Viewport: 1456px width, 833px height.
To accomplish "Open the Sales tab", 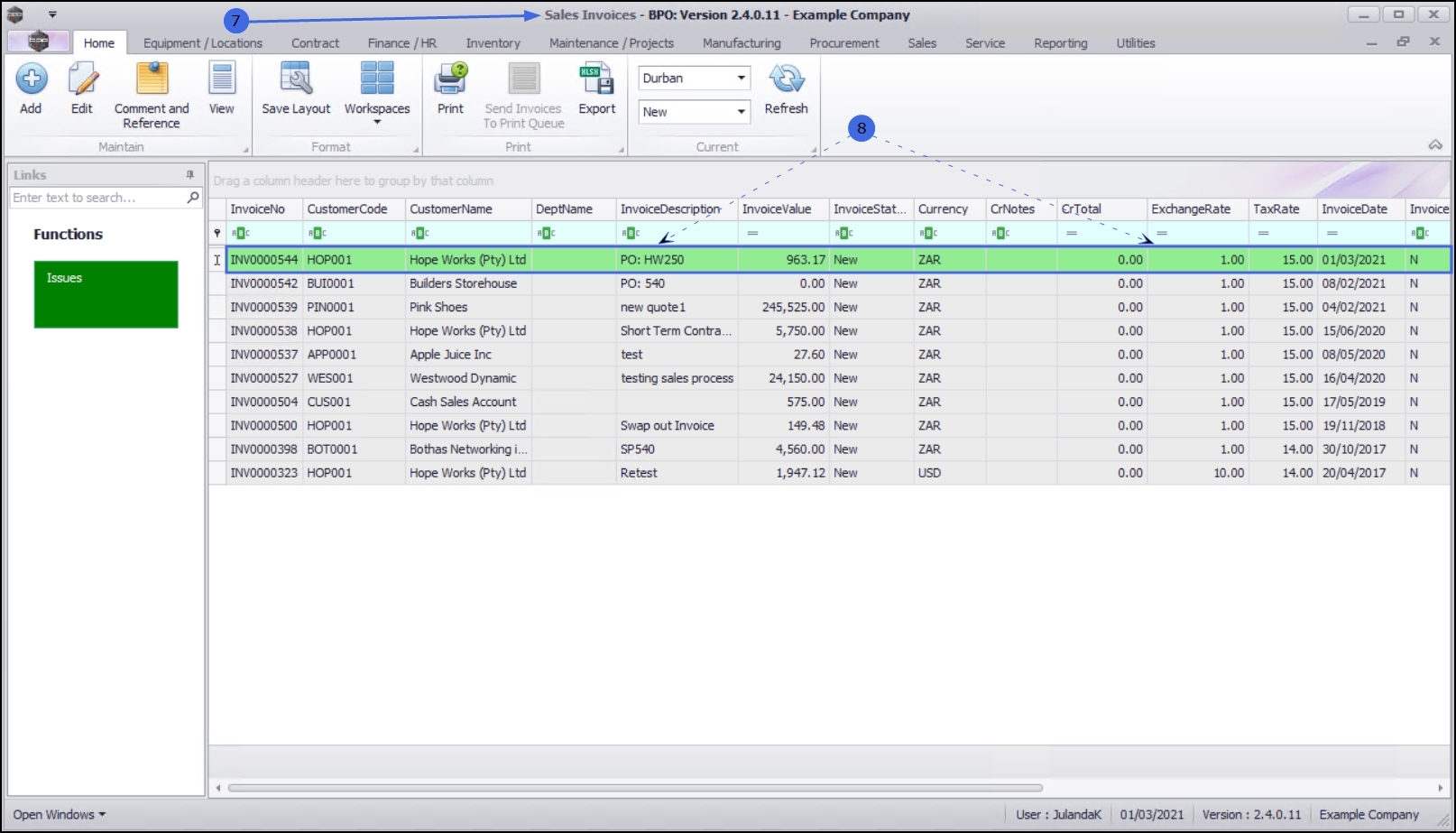I will 922,43.
